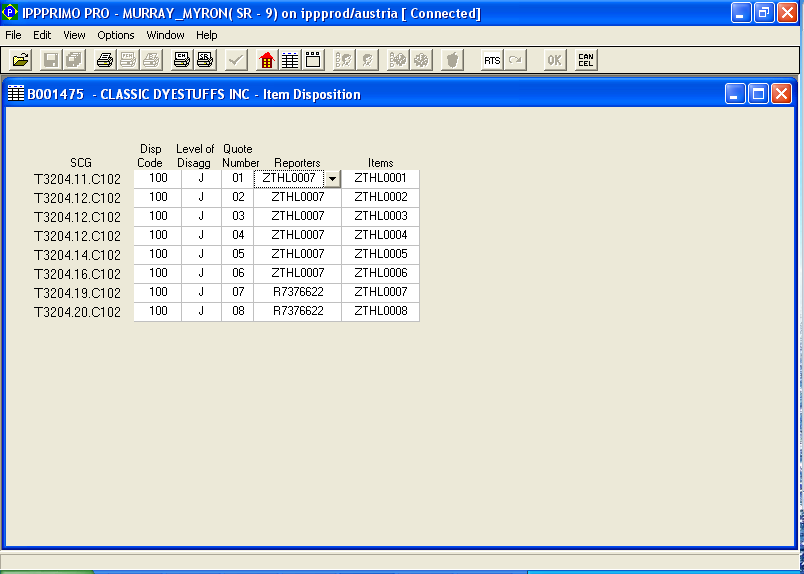Click the SCG column header
The image size is (804, 574).
81,163
